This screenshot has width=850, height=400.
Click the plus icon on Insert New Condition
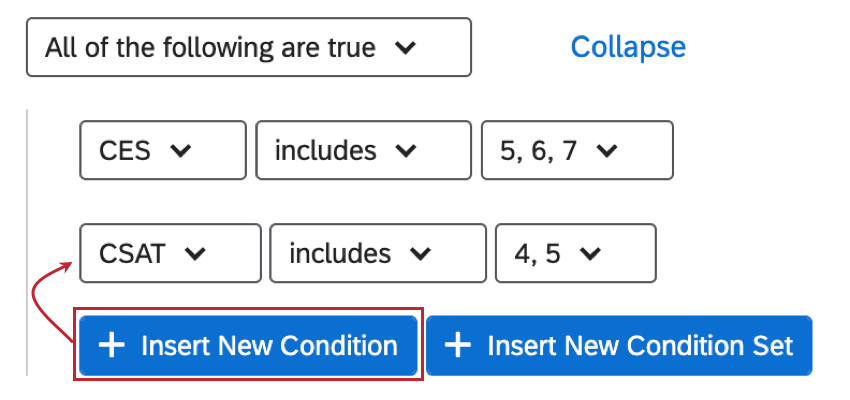tap(114, 346)
